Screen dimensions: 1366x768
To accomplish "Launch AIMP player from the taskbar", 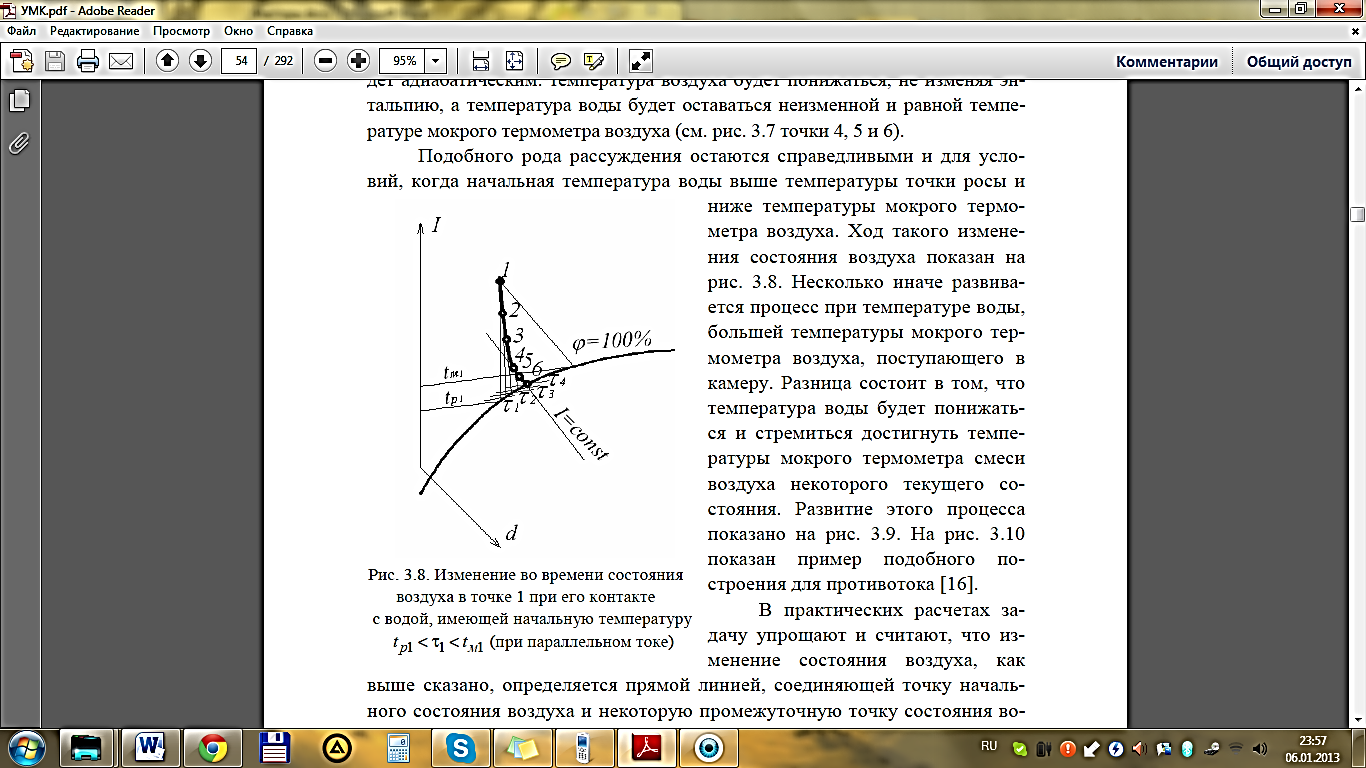I will click(x=337, y=747).
